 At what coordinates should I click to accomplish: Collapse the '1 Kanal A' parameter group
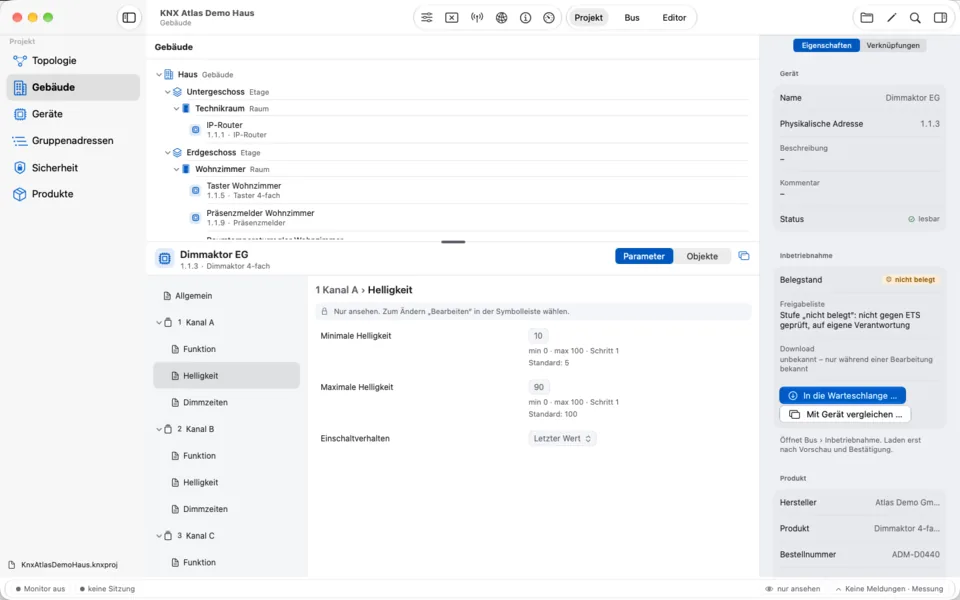[159, 323]
